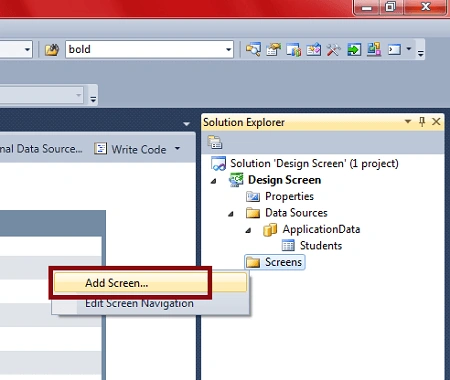Click the Students table icon
Viewport: 450px width, 380px height.
(x=288, y=245)
